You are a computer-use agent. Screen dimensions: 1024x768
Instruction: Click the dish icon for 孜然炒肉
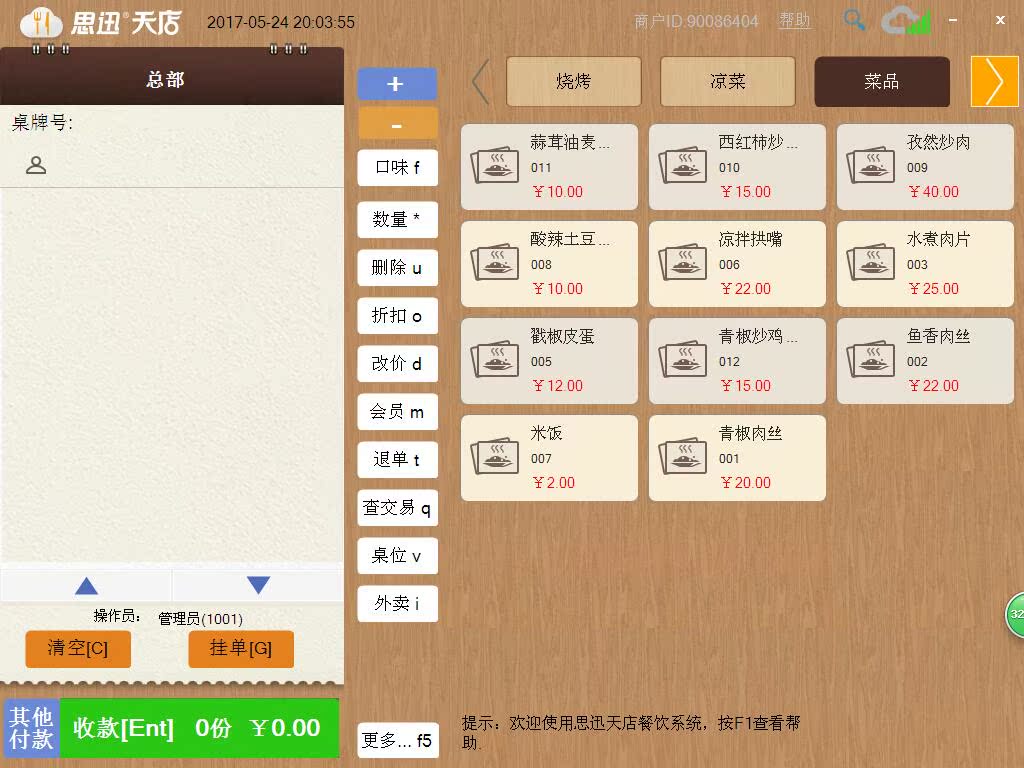coord(871,165)
